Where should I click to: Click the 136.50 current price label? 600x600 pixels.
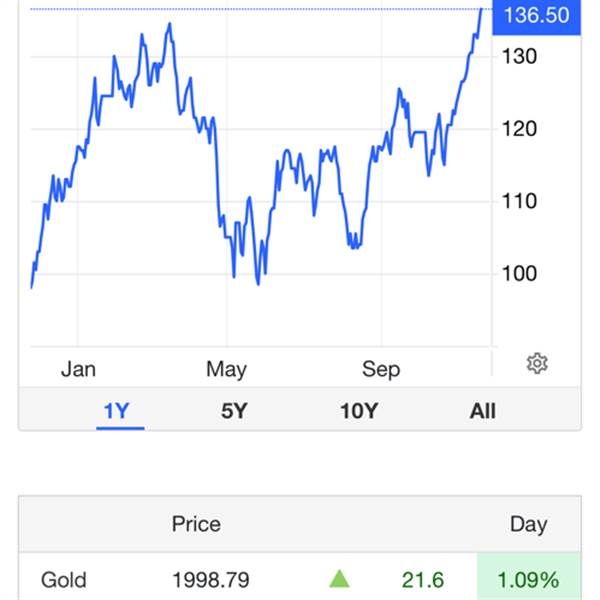click(x=536, y=16)
